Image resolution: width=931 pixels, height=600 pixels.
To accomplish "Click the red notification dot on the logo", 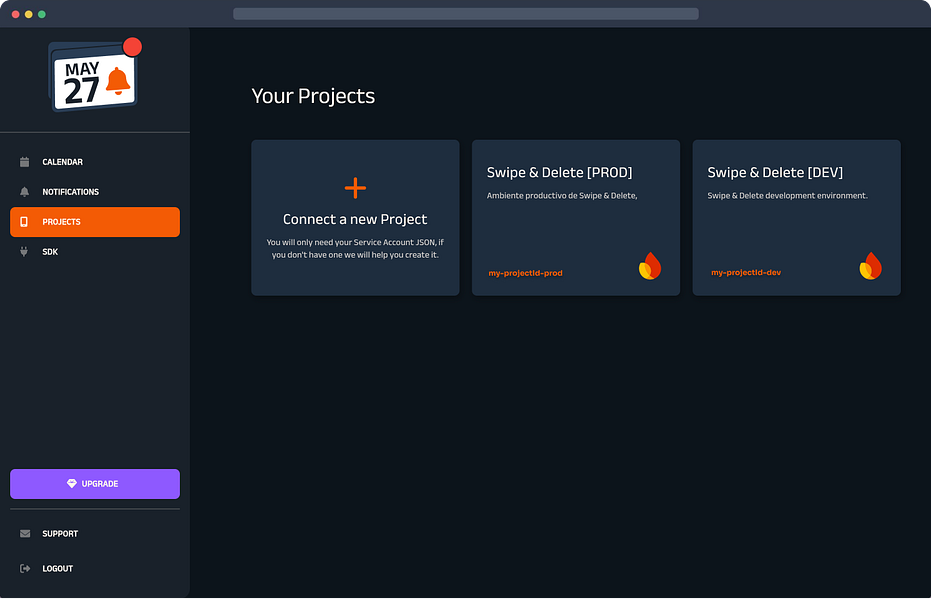I will pyautogui.click(x=133, y=46).
